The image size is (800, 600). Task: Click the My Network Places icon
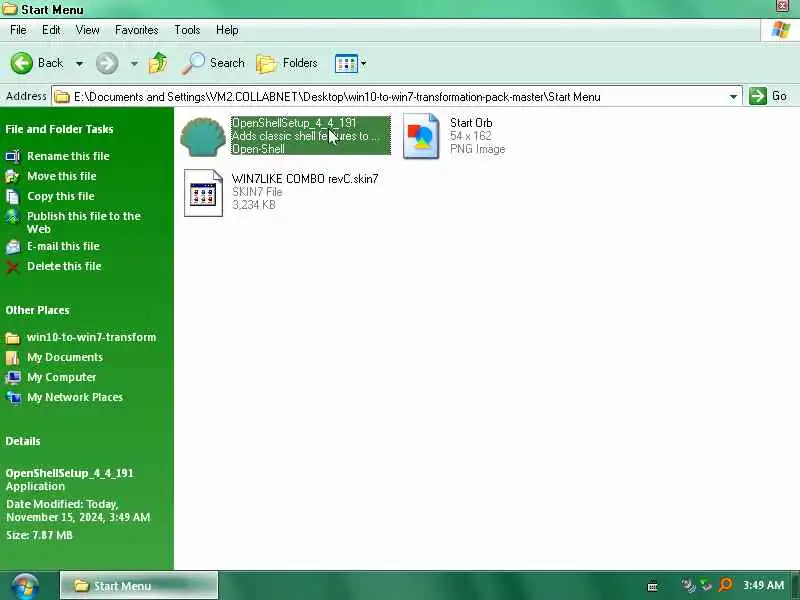click(13, 397)
